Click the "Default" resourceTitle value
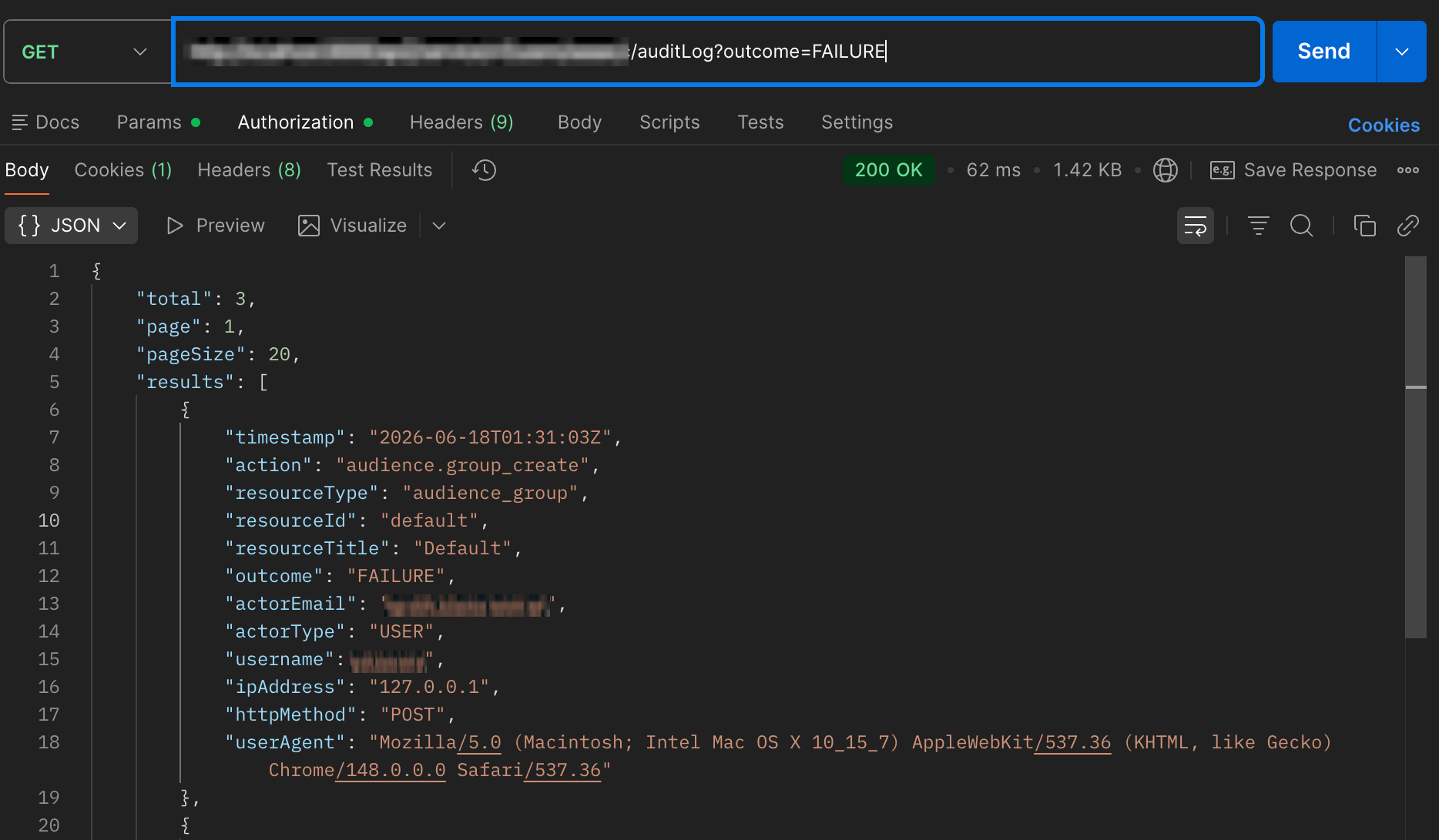The height and width of the screenshot is (840, 1439). (x=463, y=548)
